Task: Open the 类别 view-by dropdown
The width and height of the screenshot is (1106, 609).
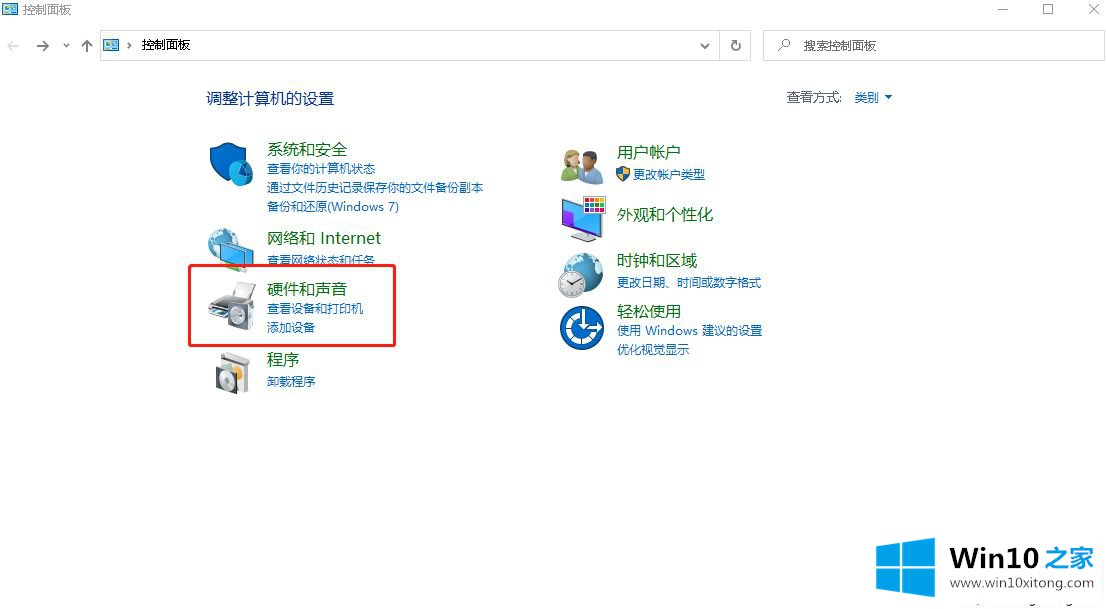Action: click(x=873, y=97)
